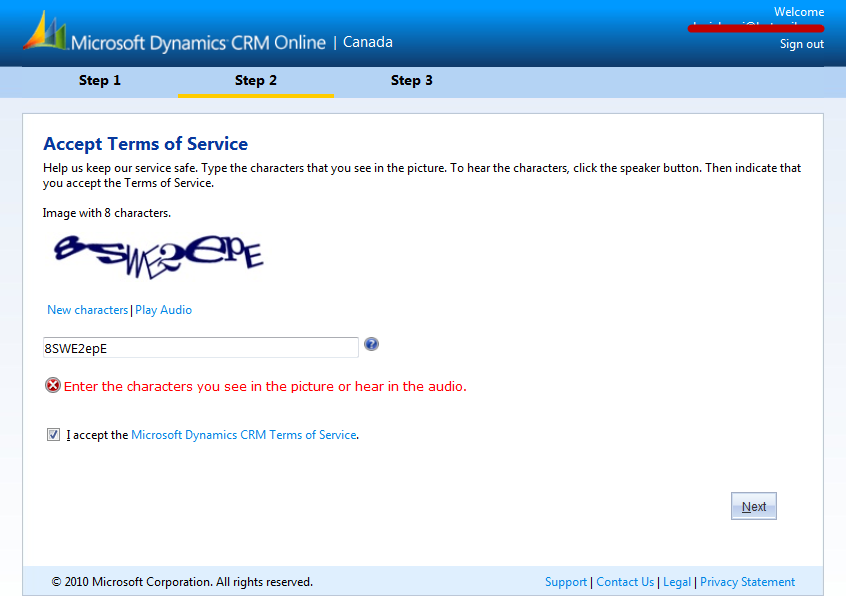Click the Microsoft Dynamics CRM logo icon

[x=45, y=31]
